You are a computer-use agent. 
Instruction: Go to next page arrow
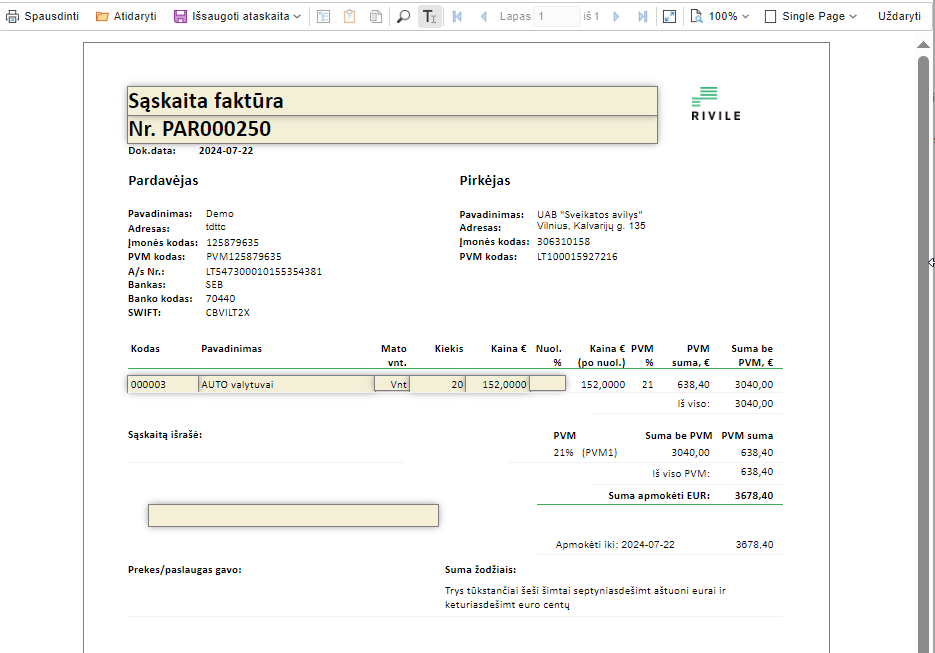click(x=616, y=16)
